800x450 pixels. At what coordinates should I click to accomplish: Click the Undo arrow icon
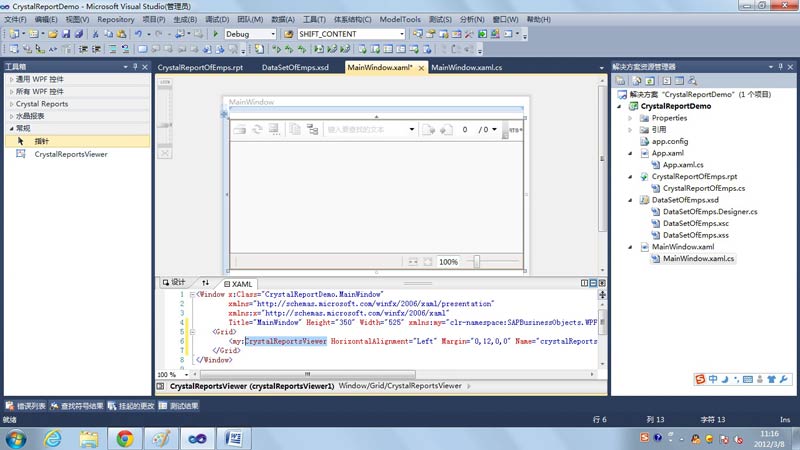coord(138,34)
